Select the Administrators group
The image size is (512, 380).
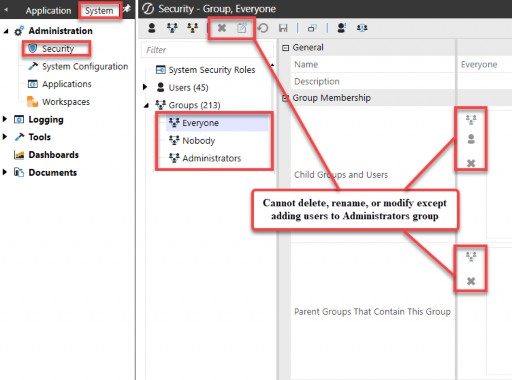[x=212, y=158]
